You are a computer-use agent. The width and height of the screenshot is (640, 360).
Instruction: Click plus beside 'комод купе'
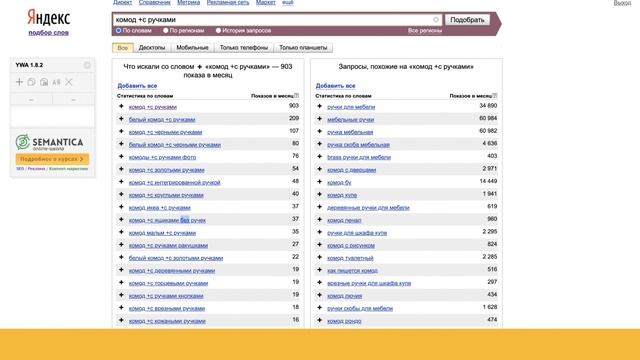[320, 194]
